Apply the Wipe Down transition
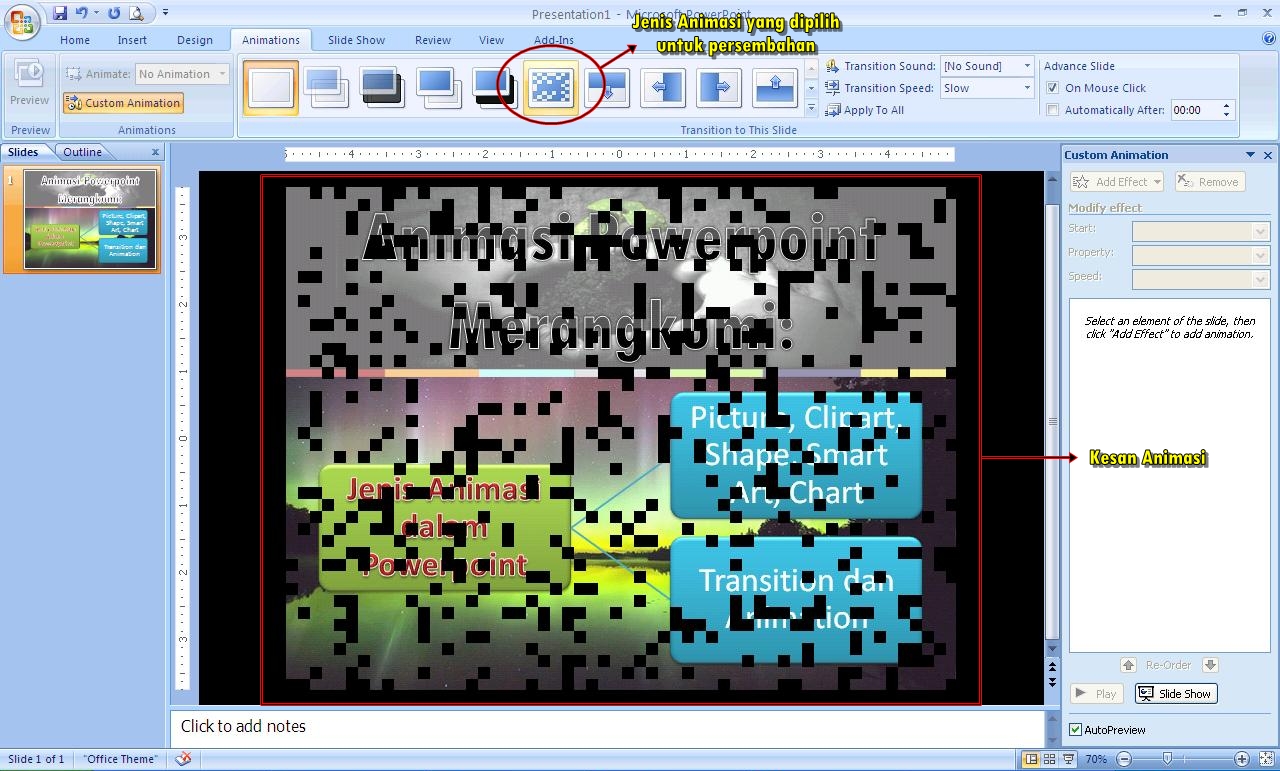 pyautogui.click(x=607, y=88)
